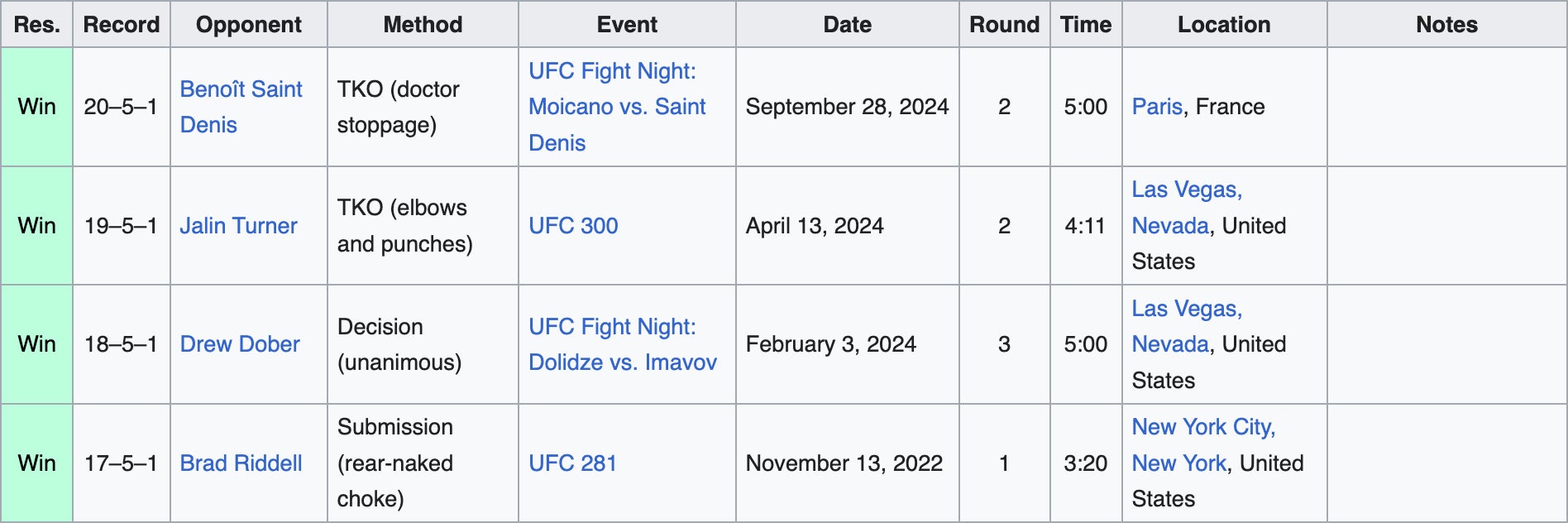The height and width of the screenshot is (523, 1568).
Task: Open UFC Fight Night: Moicano vs. Saint Denis
Action: click(x=617, y=107)
